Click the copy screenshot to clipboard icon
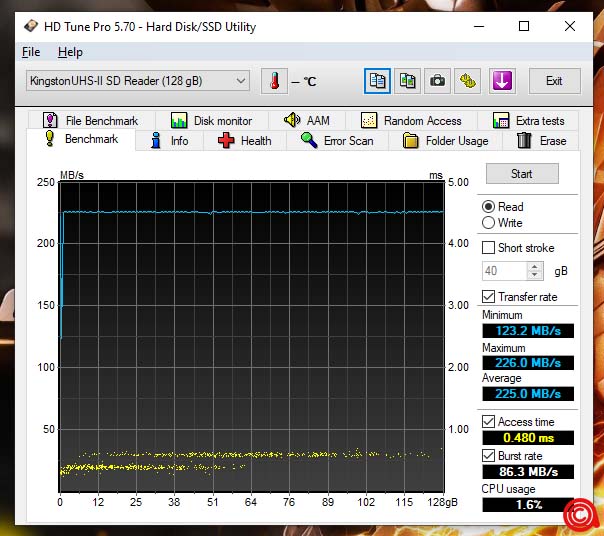The image size is (604, 536). point(407,81)
